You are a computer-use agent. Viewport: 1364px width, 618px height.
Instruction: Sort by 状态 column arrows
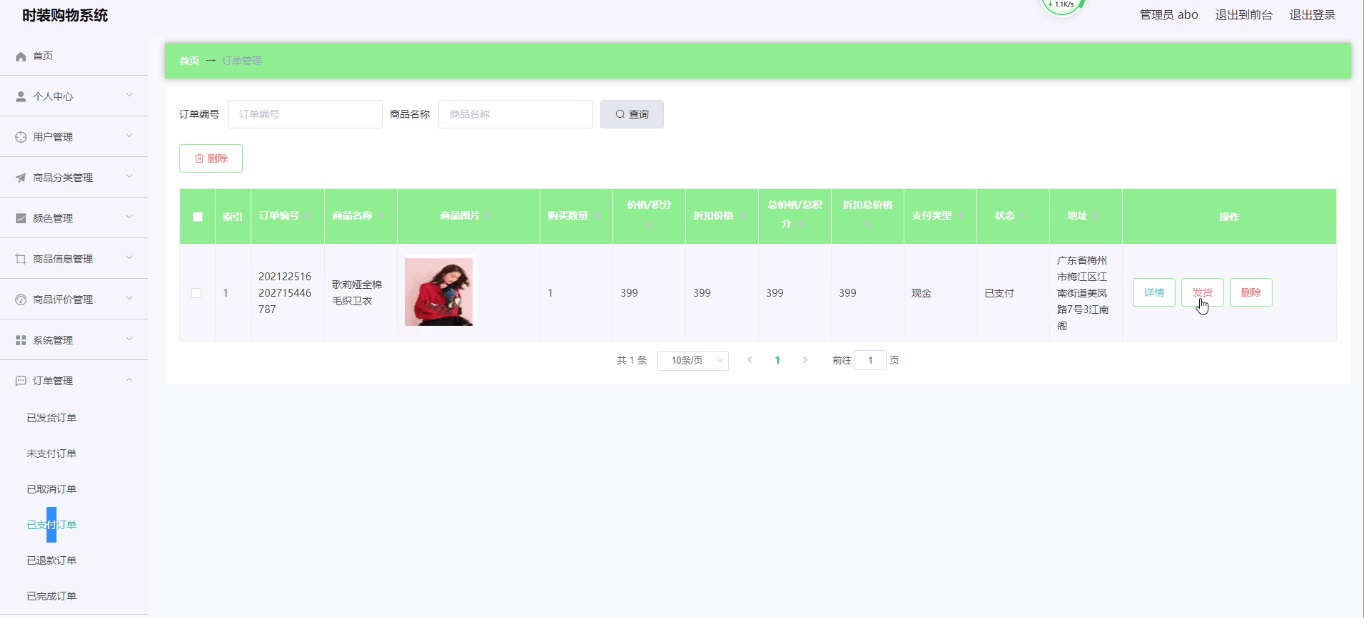click(x=1025, y=216)
